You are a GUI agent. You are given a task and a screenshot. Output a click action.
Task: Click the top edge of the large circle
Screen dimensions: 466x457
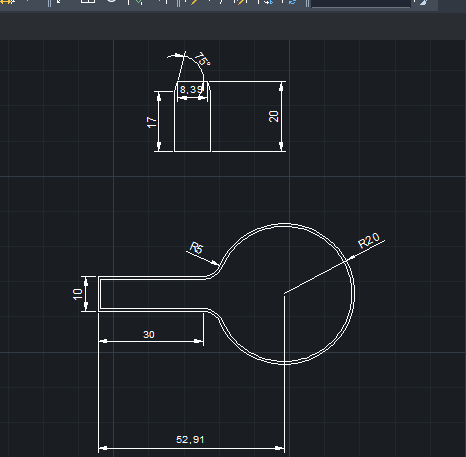(x=284, y=225)
